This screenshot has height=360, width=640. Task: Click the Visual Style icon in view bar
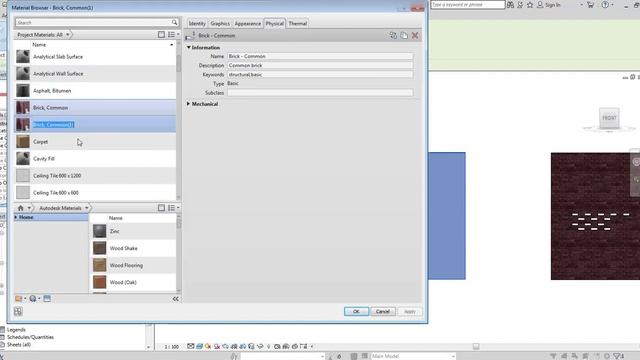click(199, 346)
